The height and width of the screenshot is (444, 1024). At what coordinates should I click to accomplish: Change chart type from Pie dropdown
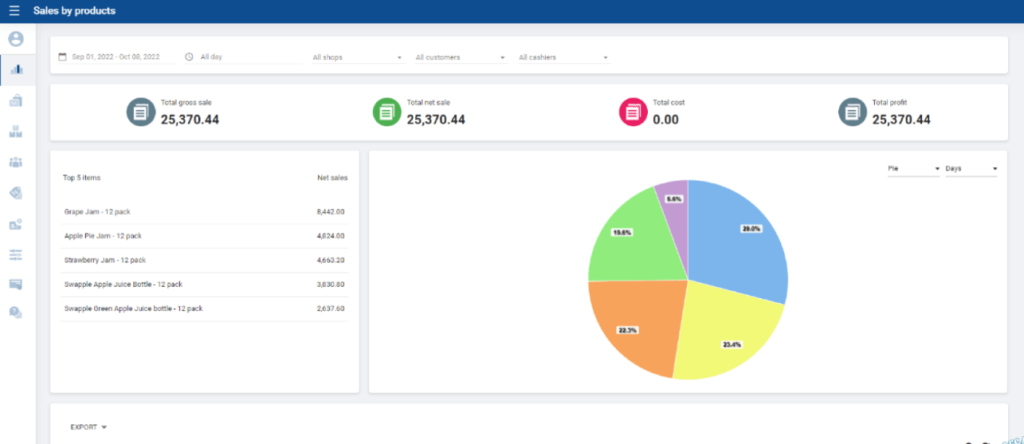[913, 169]
